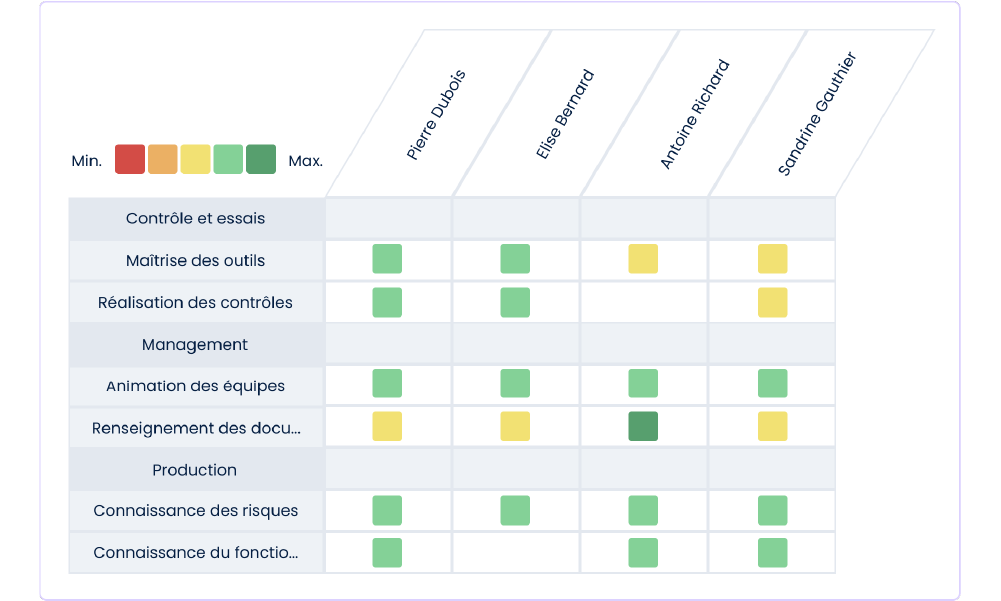Screen dimensions: 1001x601
Task: Select Elise Bernard column header
Action: [564, 115]
